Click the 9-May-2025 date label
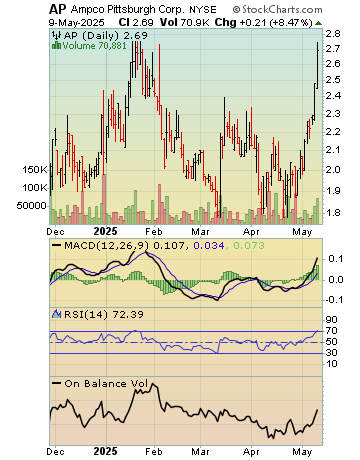360x460 pixels. [x=76, y=23]
